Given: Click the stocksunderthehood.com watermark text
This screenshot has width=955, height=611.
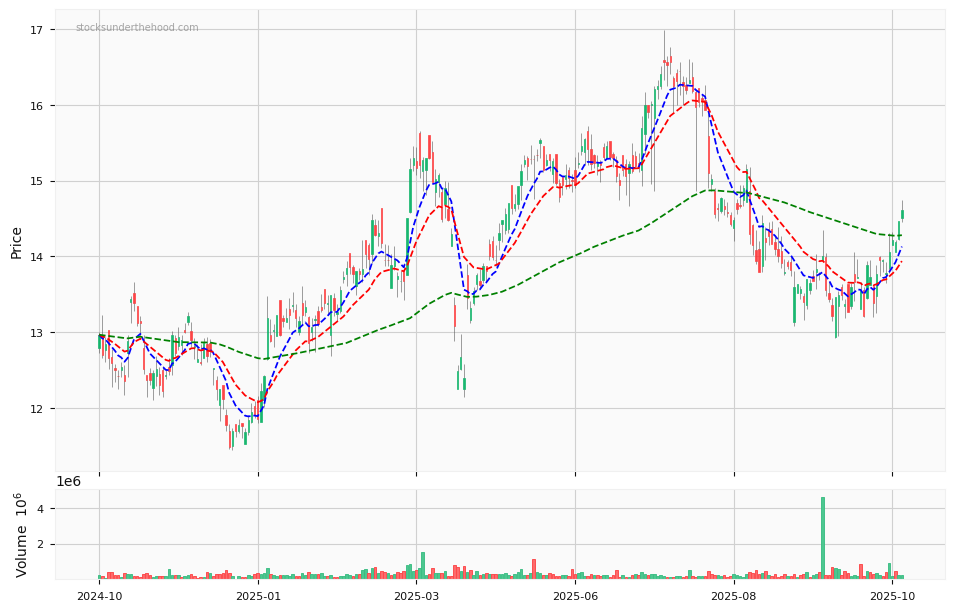Looking at the screenshot, I should (x=137, y=28).
